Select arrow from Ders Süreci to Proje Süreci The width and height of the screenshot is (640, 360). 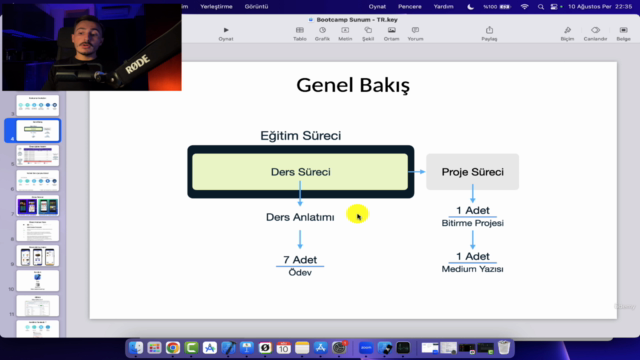417,172
